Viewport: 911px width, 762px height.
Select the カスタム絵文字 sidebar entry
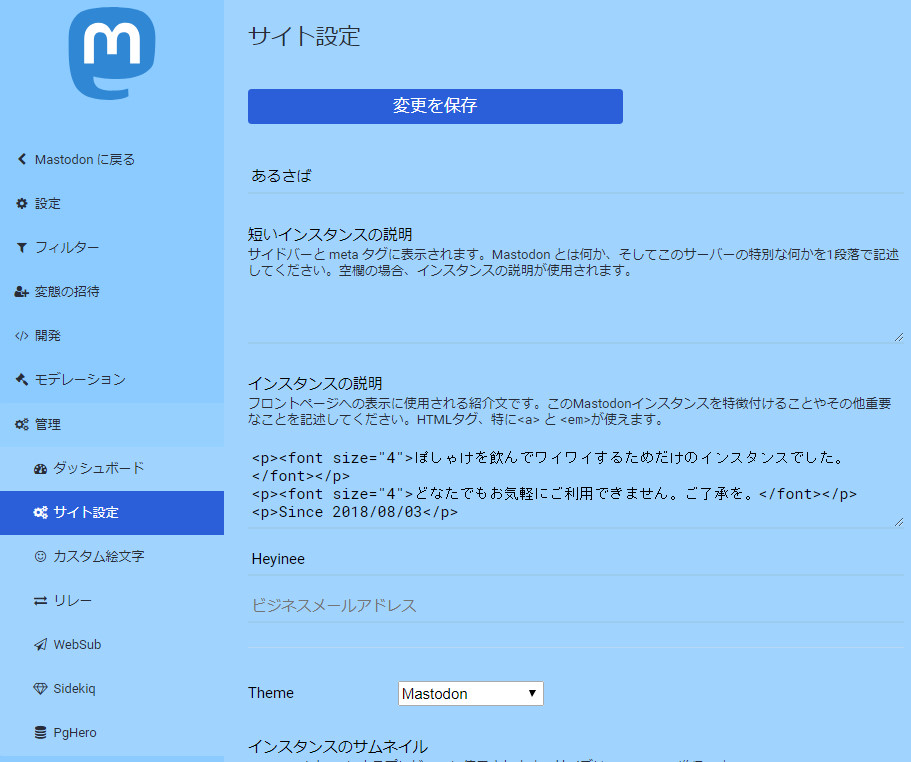coord(98,556)
